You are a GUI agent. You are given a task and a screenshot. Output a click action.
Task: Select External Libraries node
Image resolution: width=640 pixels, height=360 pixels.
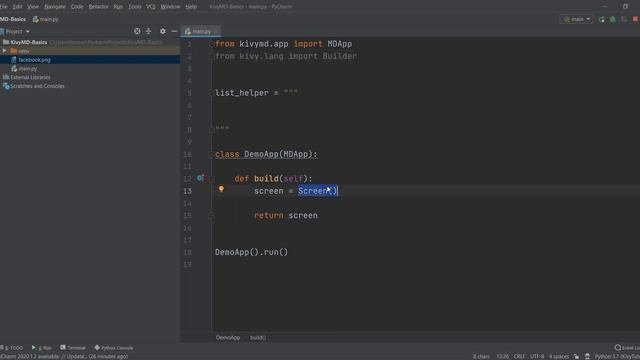coord(30,77)
